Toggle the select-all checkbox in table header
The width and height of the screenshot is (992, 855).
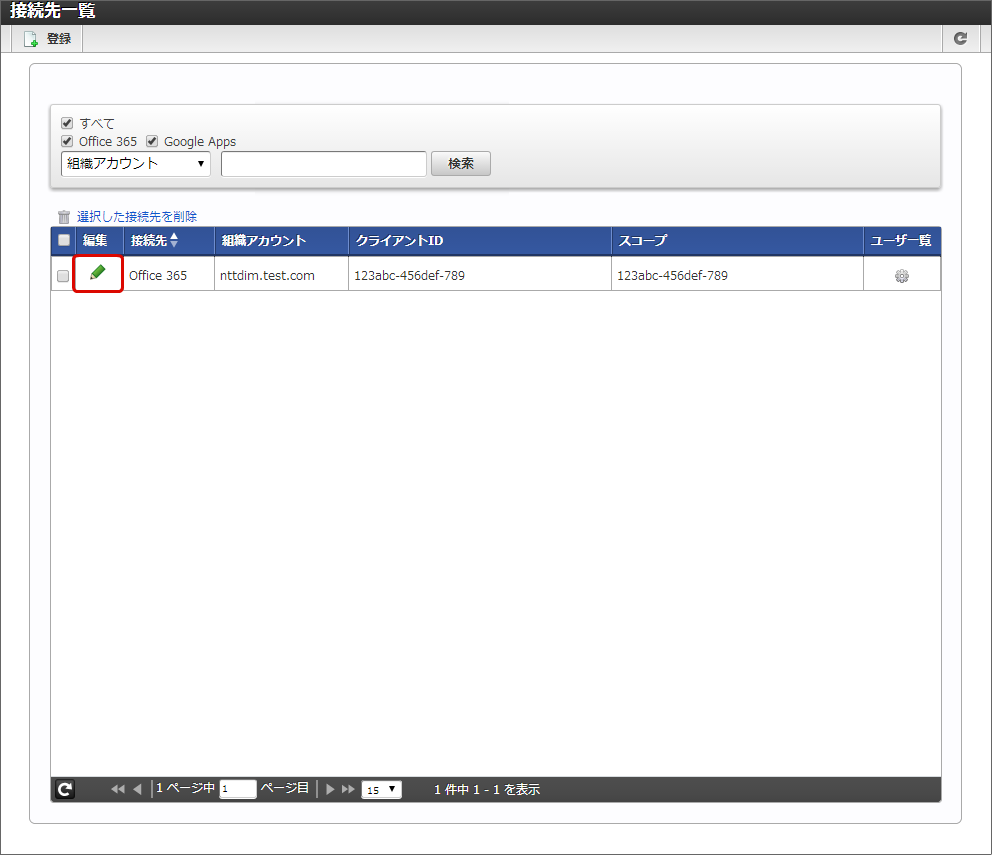64,240
